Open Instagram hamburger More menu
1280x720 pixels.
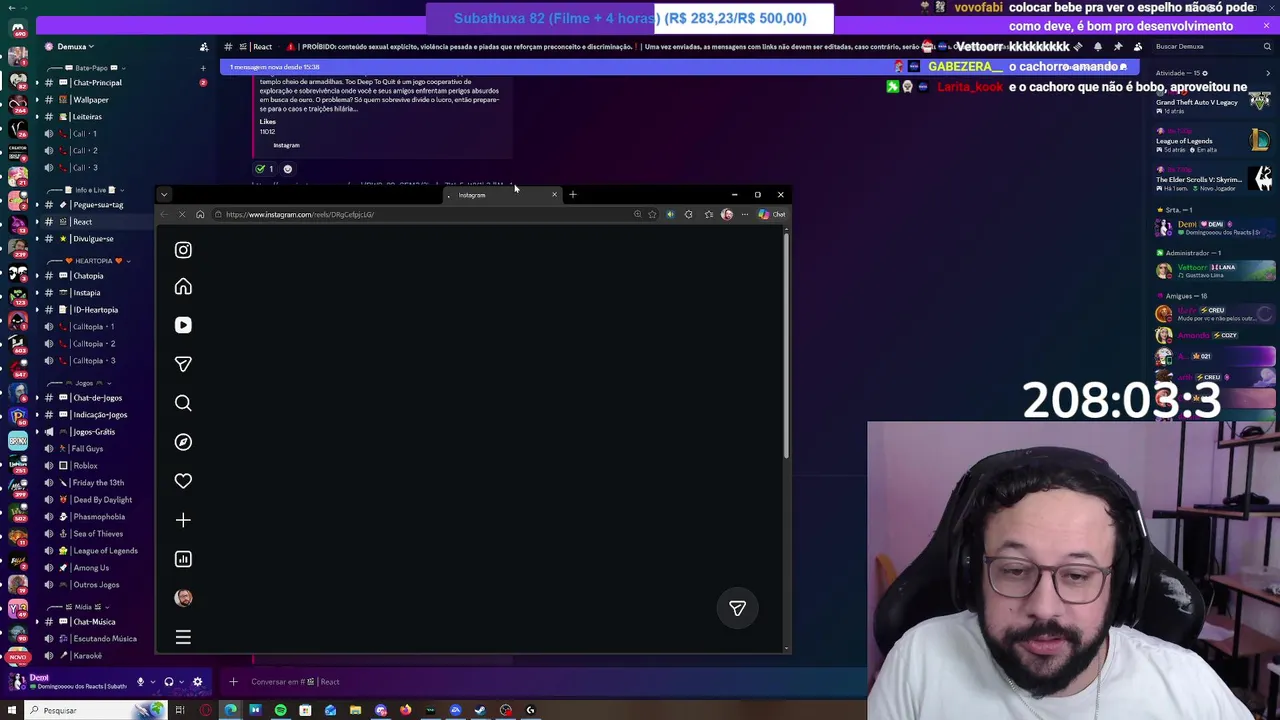coord(183,637)
